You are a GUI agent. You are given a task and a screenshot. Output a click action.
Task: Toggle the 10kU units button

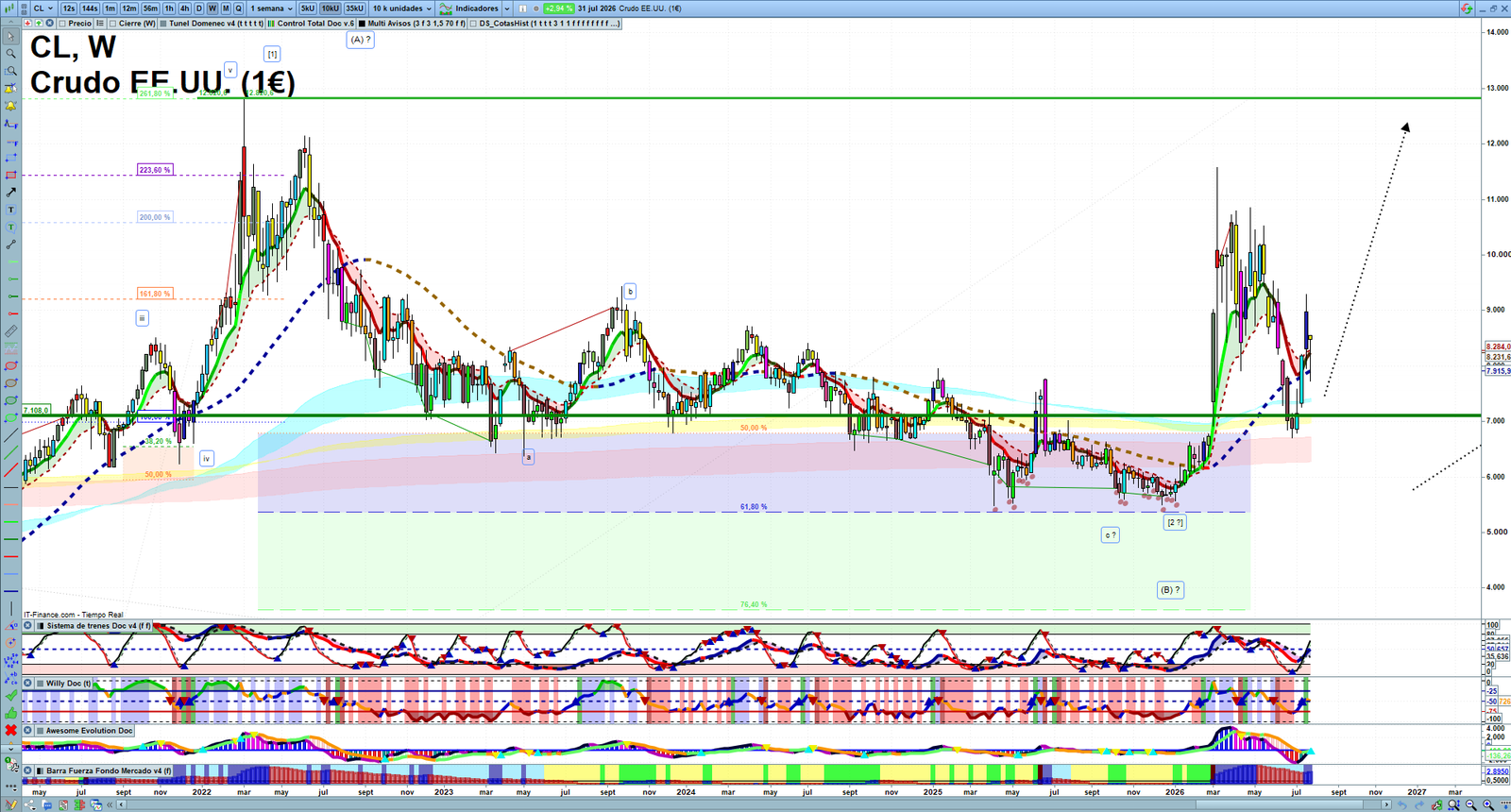(x=330, y=8)
